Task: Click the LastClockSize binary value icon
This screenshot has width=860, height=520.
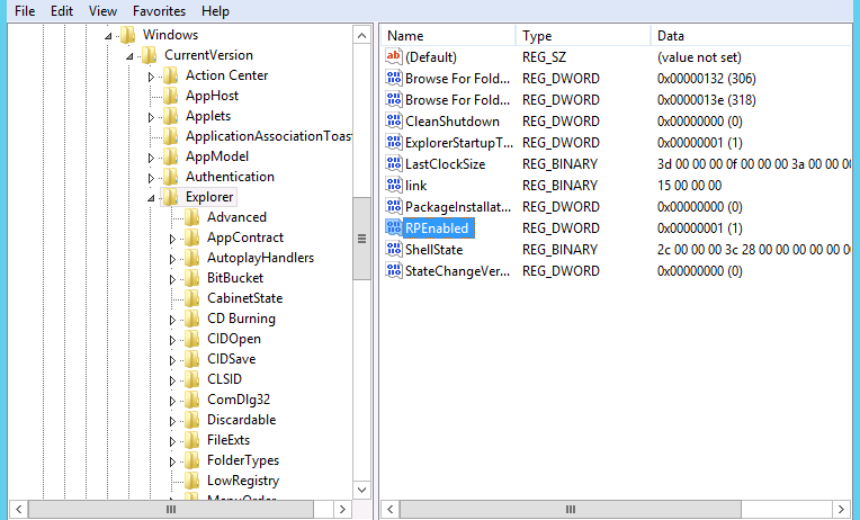Action: click(x=393, y=164)
